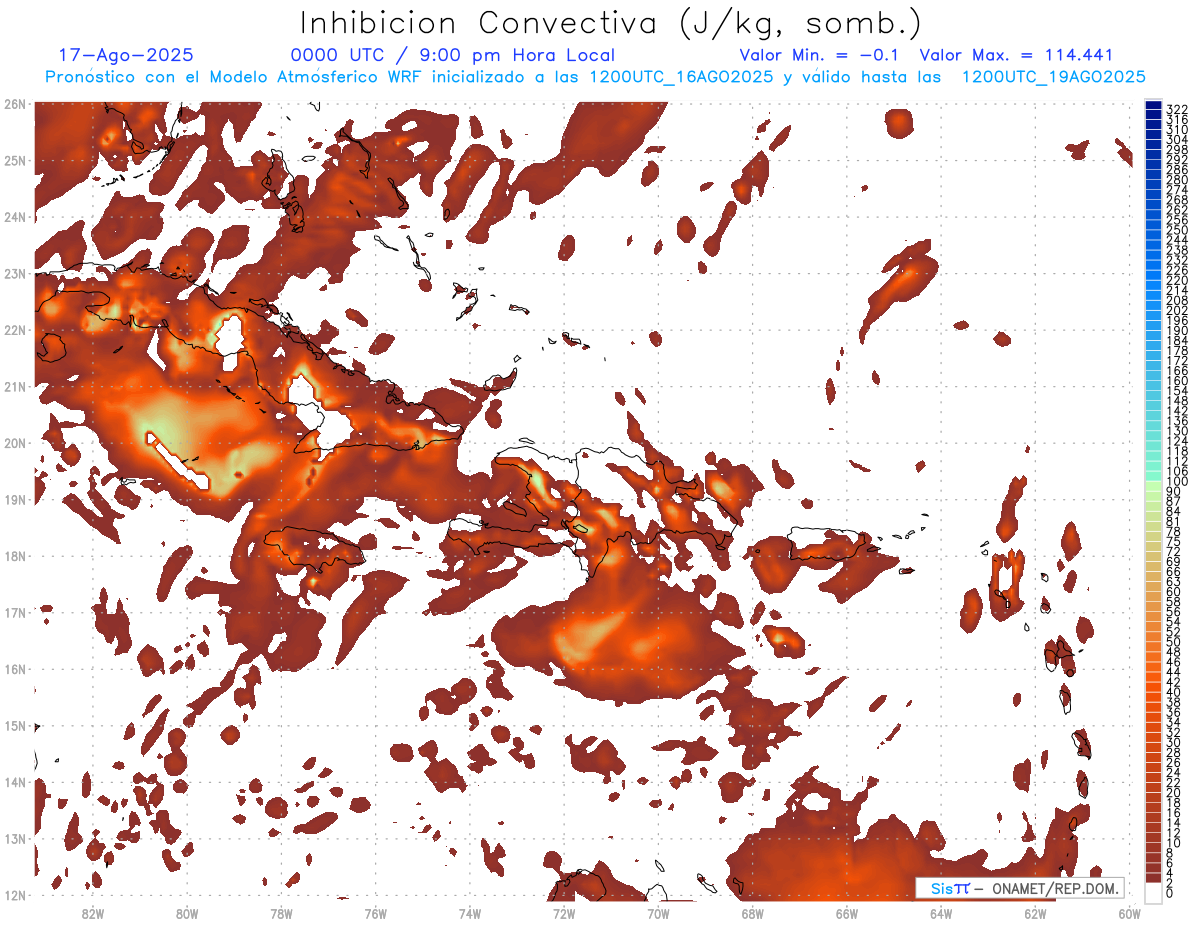Click the SisTT – ONAMET/REP.DOM. watermark box
The image size is (1200, 927).
click(1019, 888)
